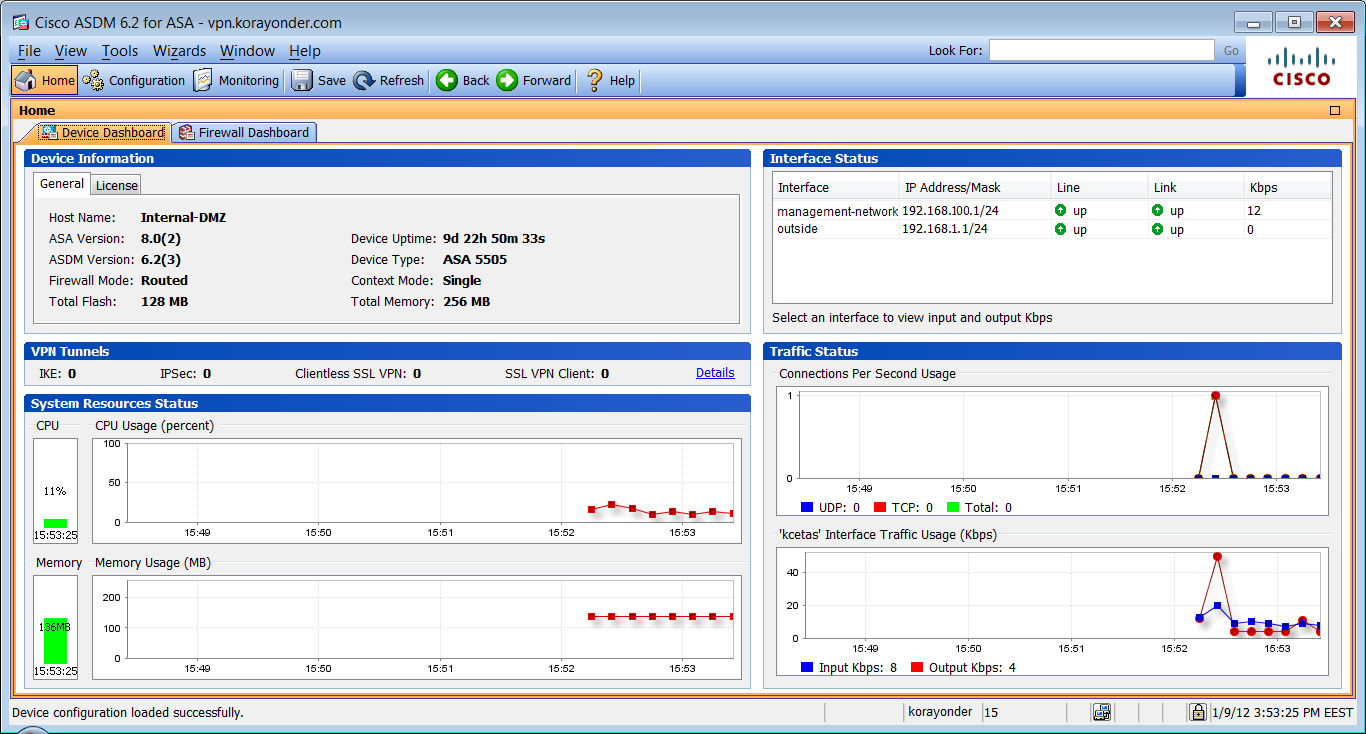This screenshot has height=734, width=1366.
Task: Click the status bar lock icon
Action: pyautogui.click(x=1197, y=712)
